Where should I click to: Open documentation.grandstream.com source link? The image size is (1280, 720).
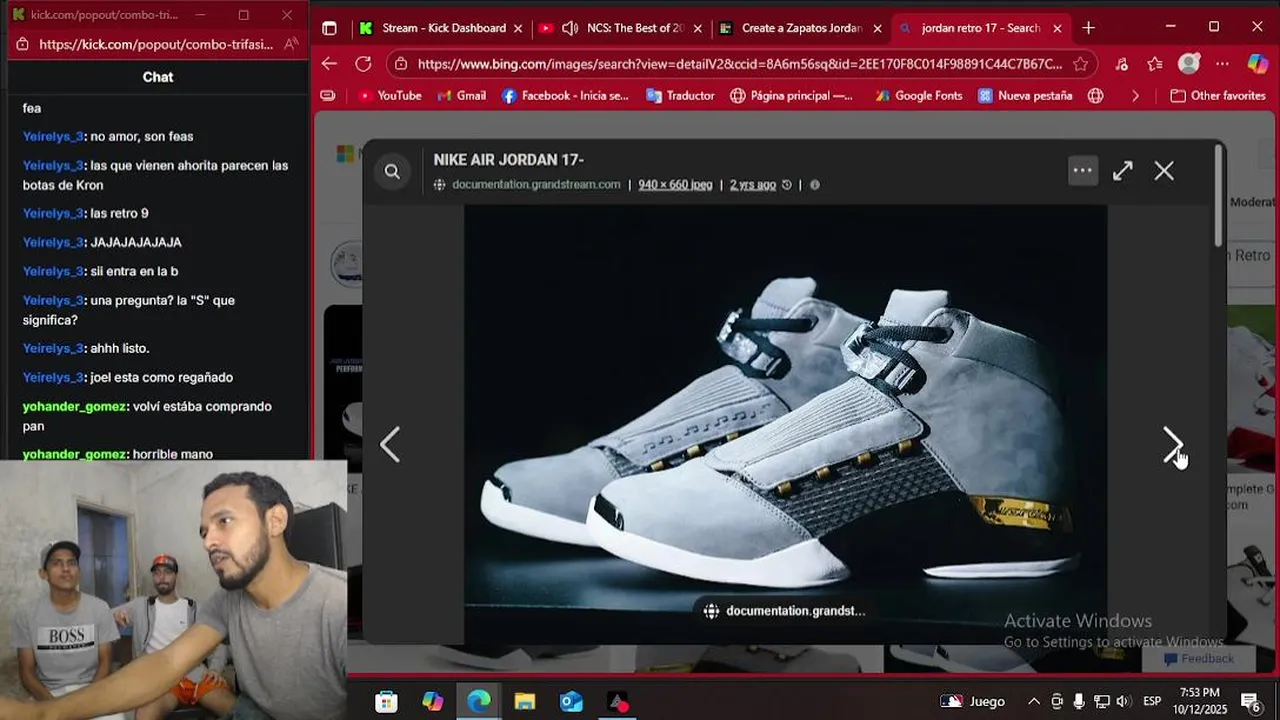pyautogui.click(x=536, y=185)
